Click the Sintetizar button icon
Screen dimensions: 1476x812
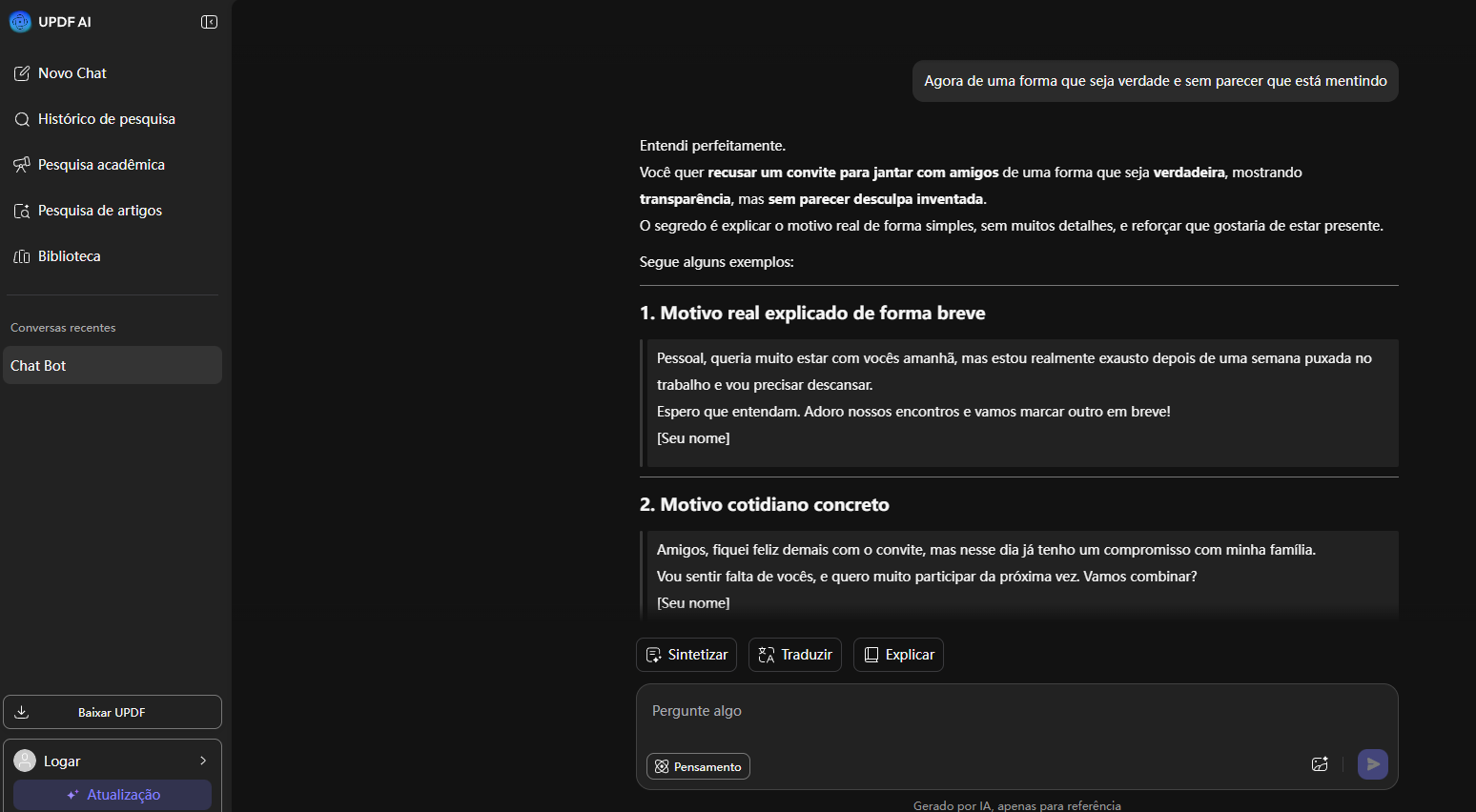click(x=654, y=655)
